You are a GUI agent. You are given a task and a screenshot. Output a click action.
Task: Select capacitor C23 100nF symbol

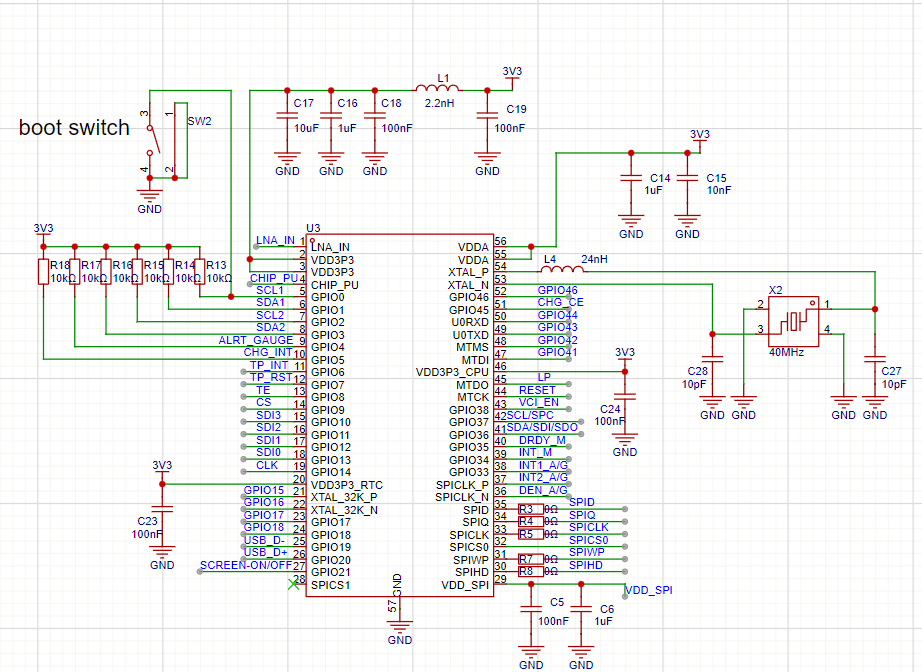(162, 509)
